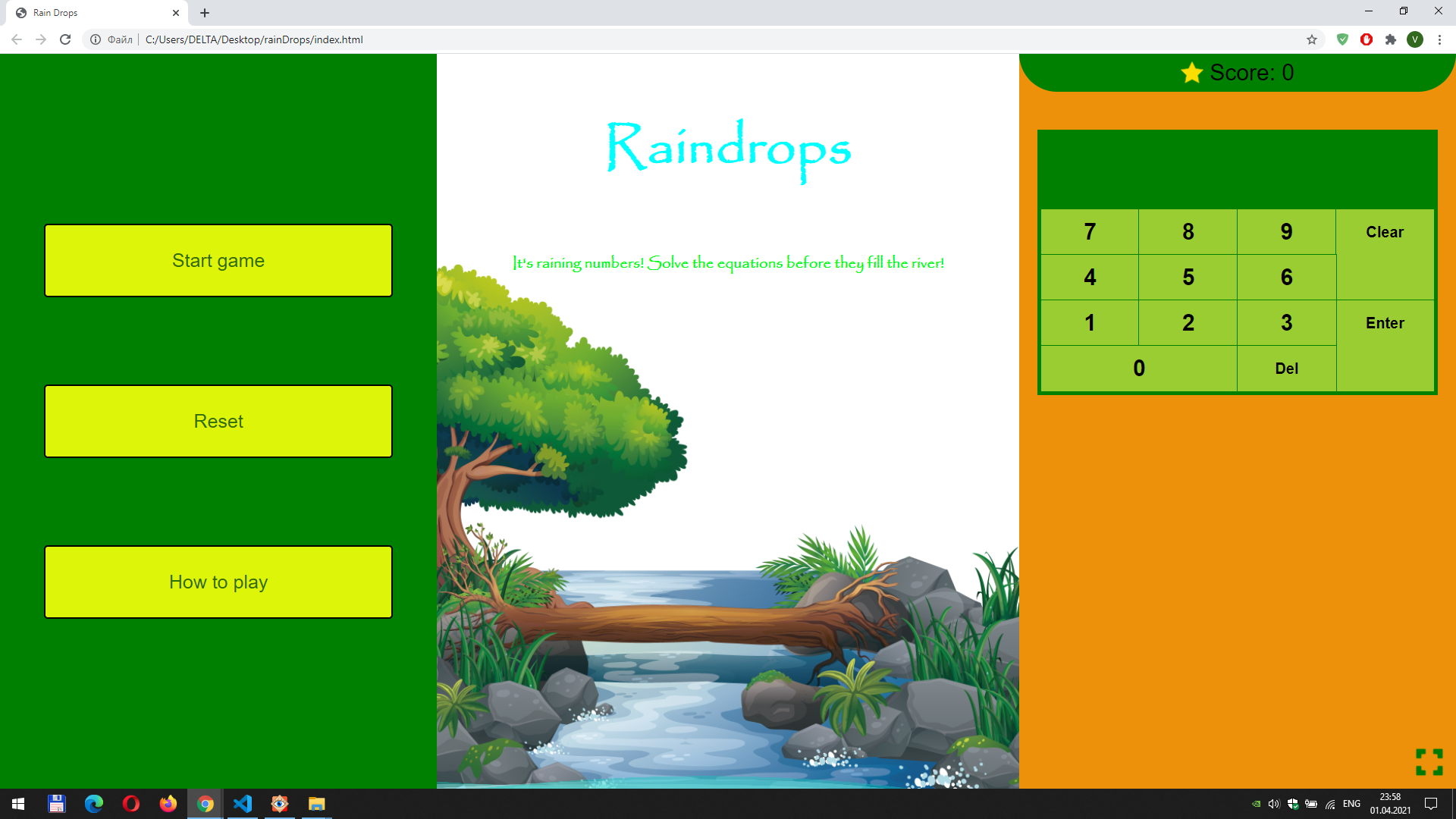The image size is (1456, 819).
Task: Close the Rain Drops tab
Action: click(x=176, y=13)
